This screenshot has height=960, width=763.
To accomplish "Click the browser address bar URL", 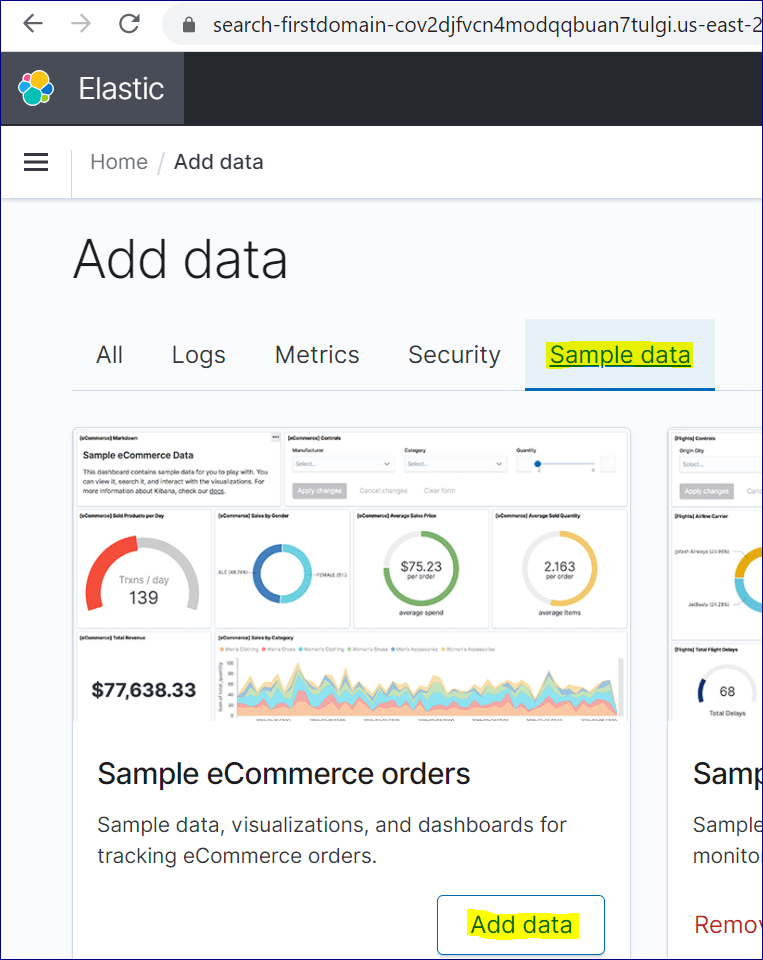I will pos(487,25).
